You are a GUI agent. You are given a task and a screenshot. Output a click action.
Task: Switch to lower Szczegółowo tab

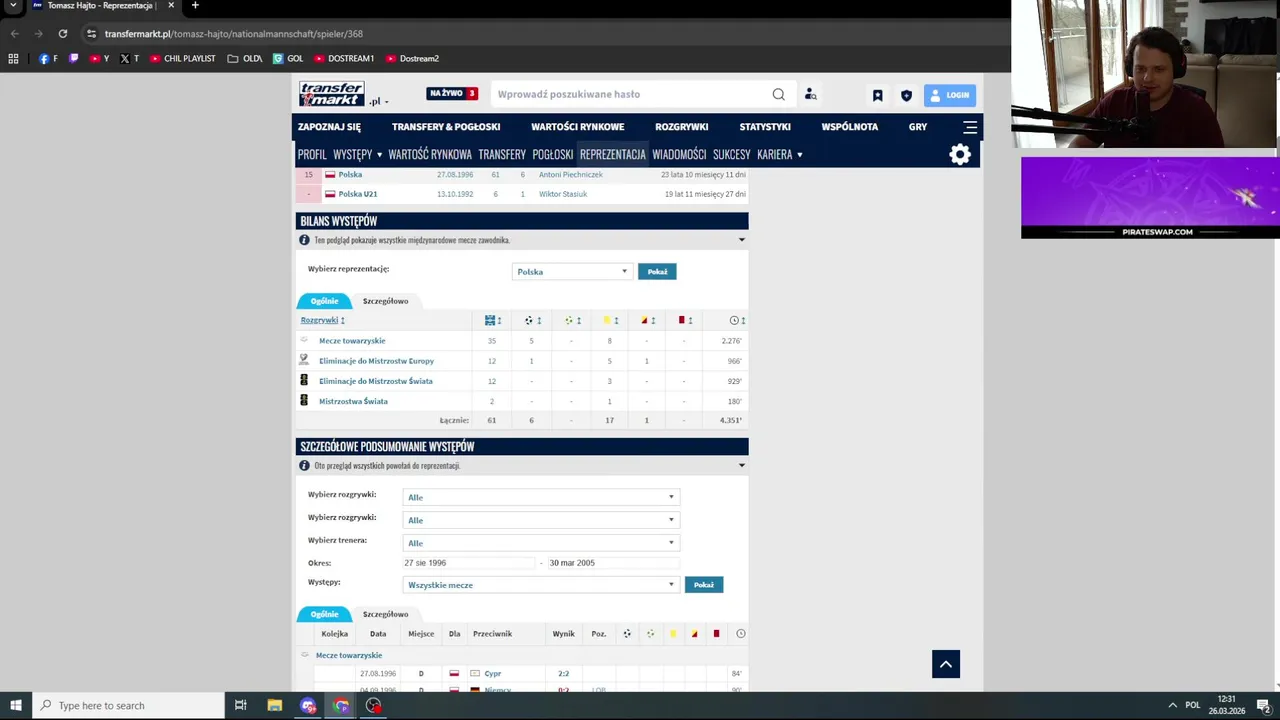[x=385, y=614]
